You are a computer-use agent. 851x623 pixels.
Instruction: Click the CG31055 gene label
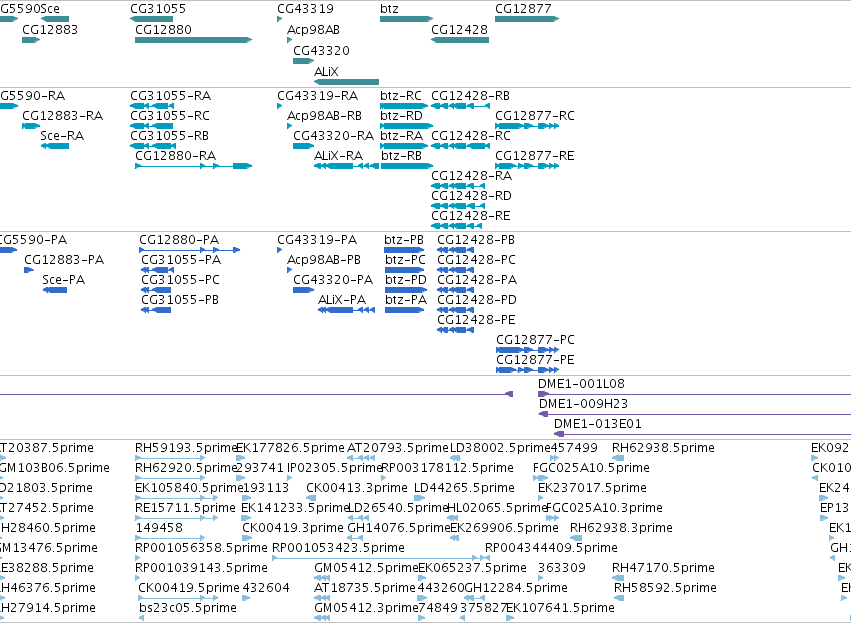pyautogui.click(x=158, y=9)
